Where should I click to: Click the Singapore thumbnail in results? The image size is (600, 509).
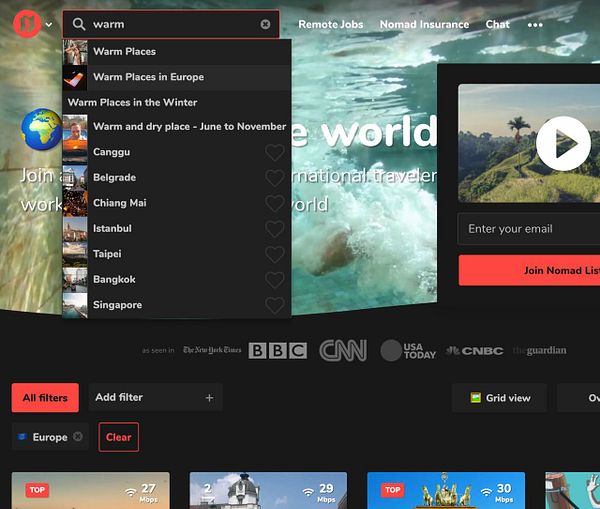coord(75,305)
